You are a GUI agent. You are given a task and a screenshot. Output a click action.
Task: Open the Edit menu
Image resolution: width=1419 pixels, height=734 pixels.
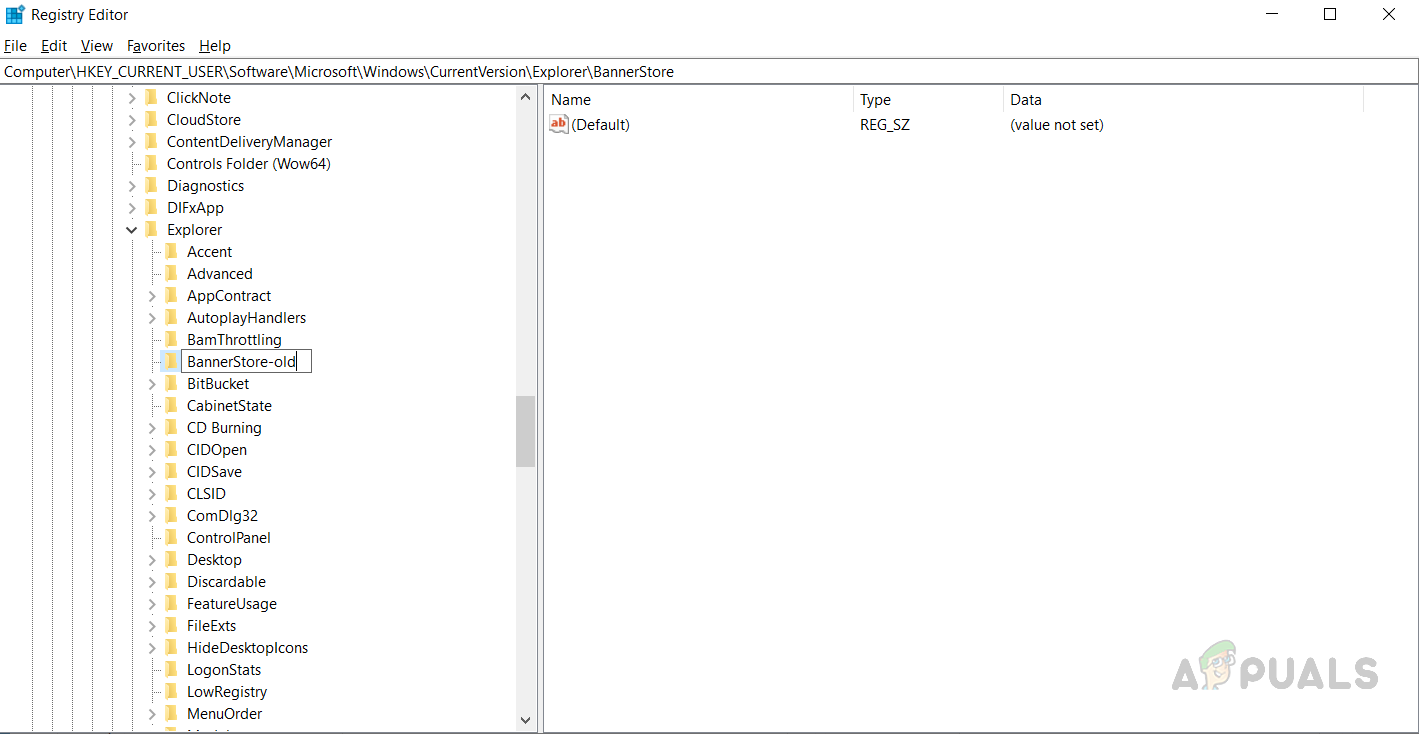[54, 46]
